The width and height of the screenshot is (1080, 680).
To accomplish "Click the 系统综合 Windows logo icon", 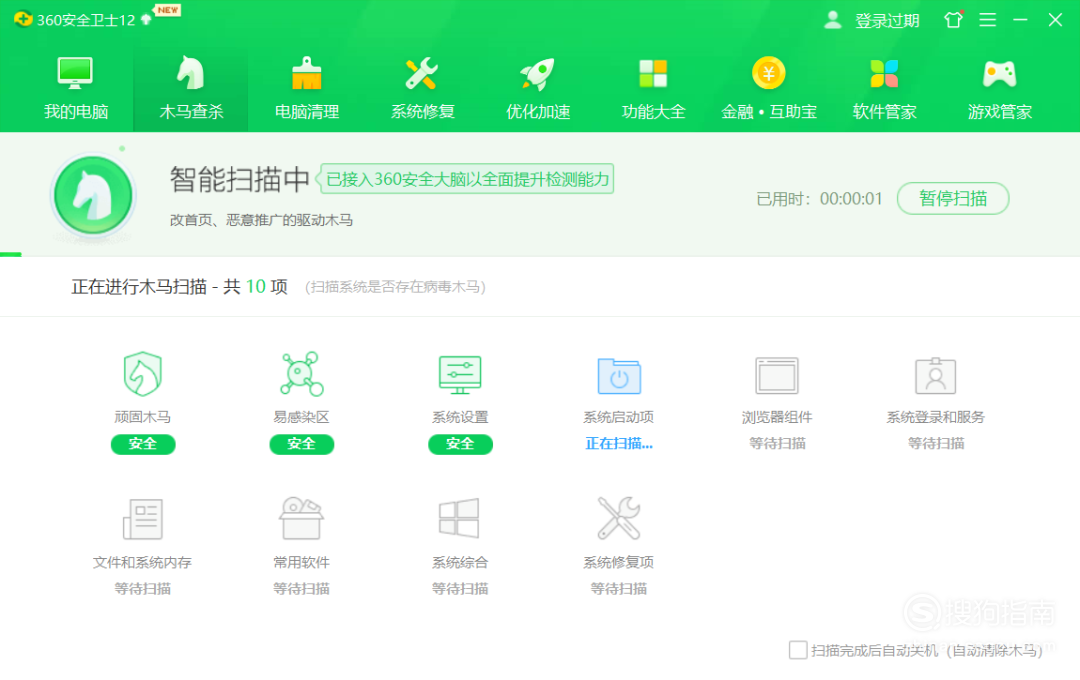I will 459,518.
